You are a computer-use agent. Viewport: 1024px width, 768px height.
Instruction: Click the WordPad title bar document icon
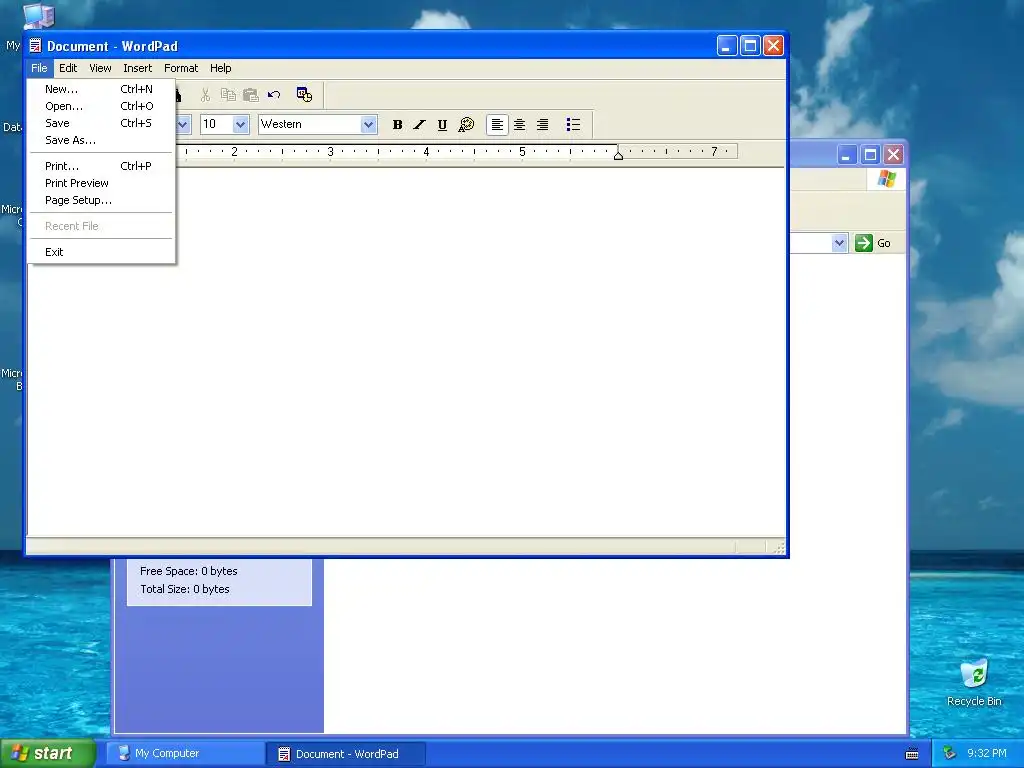35,46
